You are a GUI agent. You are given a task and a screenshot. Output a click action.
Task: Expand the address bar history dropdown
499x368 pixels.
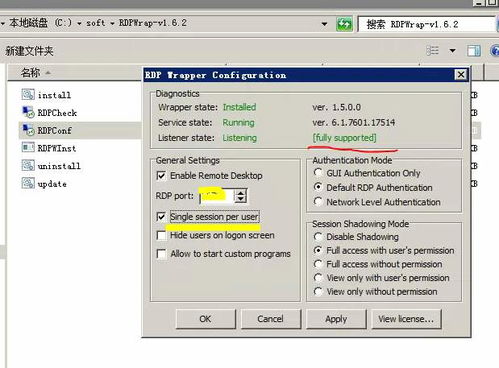tap(324, 24)
